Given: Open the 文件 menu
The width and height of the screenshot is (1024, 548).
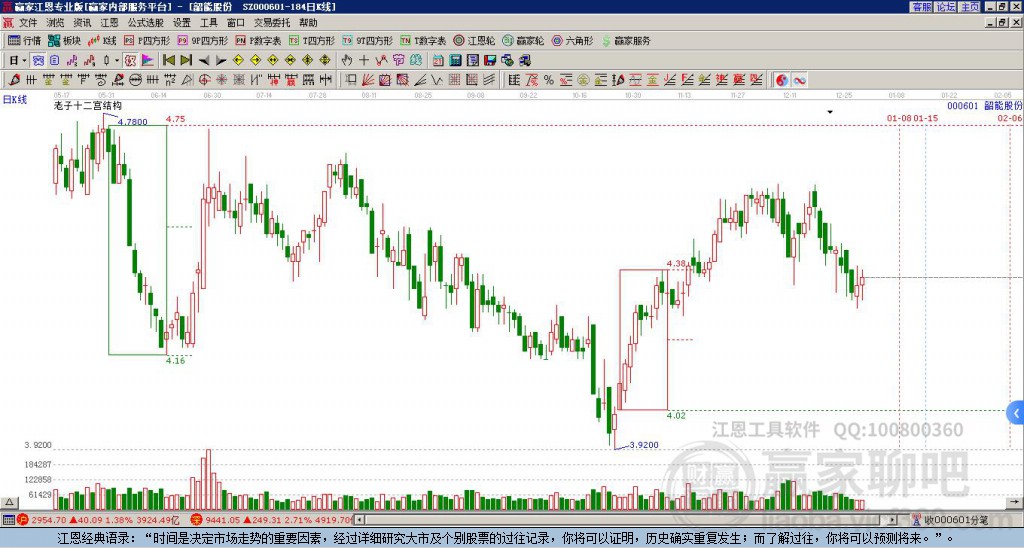Looking at the screenshot, I should coord(28,23).
